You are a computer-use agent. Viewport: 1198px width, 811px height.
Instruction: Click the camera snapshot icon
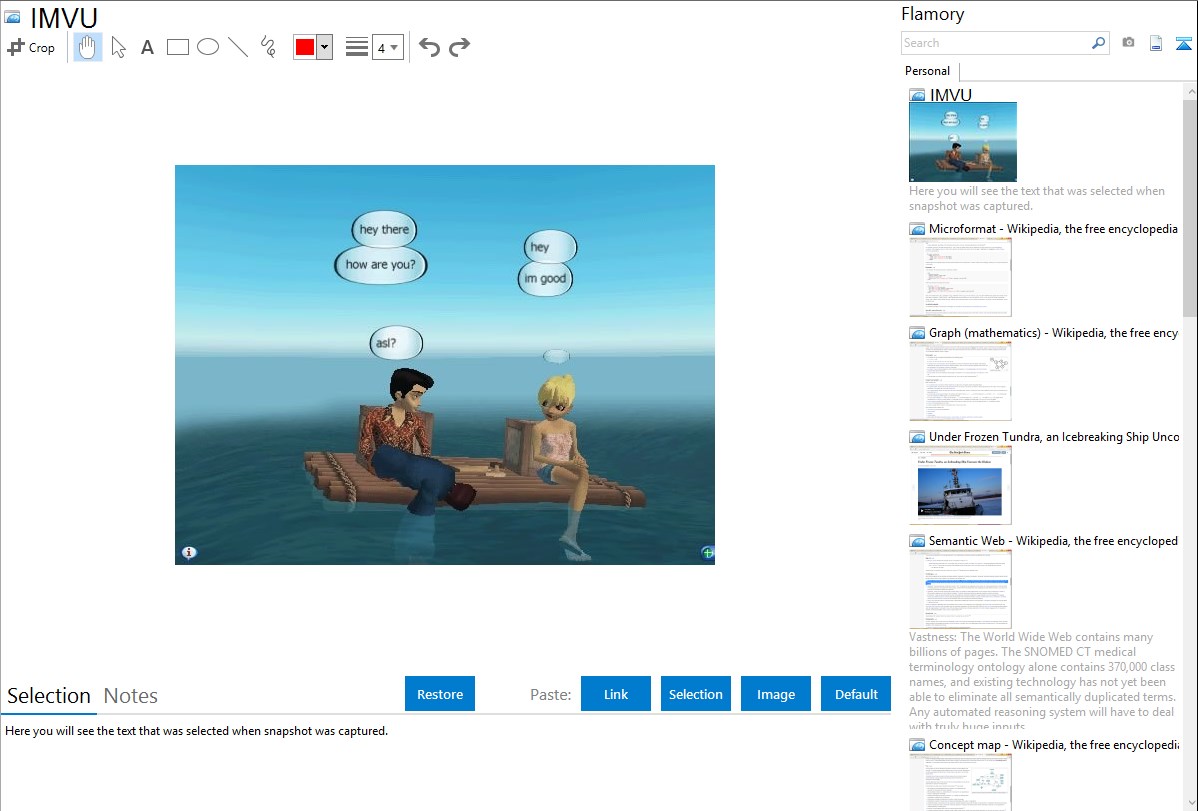click(1128, 43)
